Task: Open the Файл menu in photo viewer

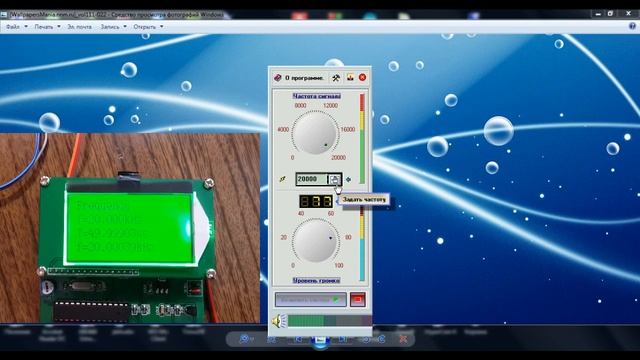Action: click(13, 27)
